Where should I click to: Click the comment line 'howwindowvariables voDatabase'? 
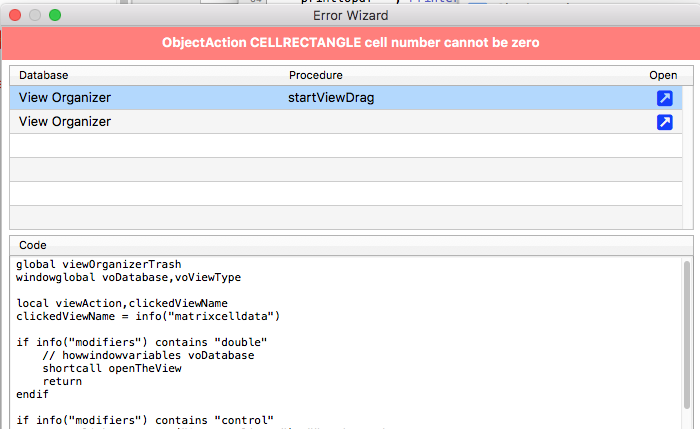pyautogui.click(x=148, y=355)
